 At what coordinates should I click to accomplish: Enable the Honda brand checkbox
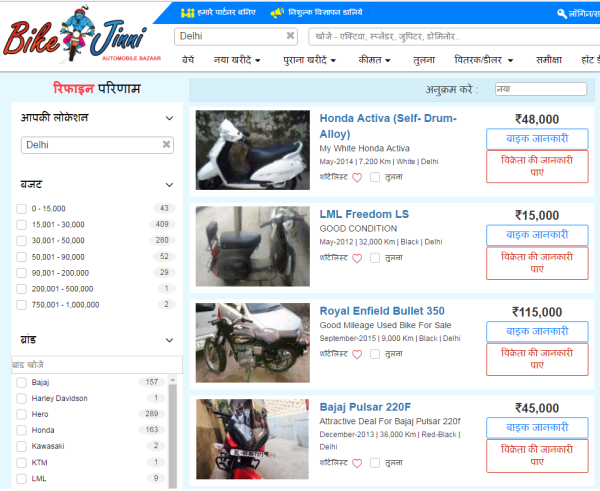[x=22, y=430]
